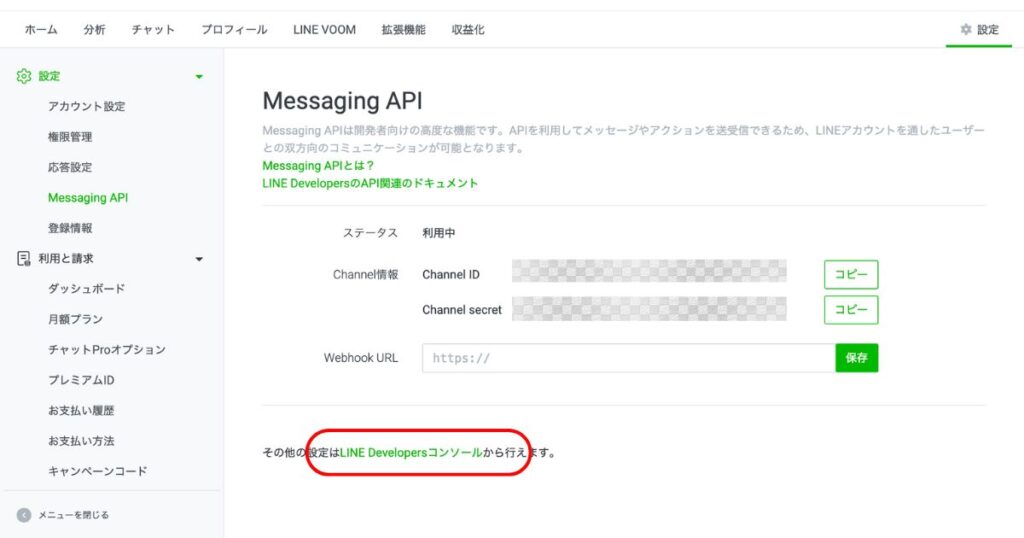Open キャンペーンコード in the sidebar
The height and width of the screenshot is (538, 1024).
coord(97,471)
